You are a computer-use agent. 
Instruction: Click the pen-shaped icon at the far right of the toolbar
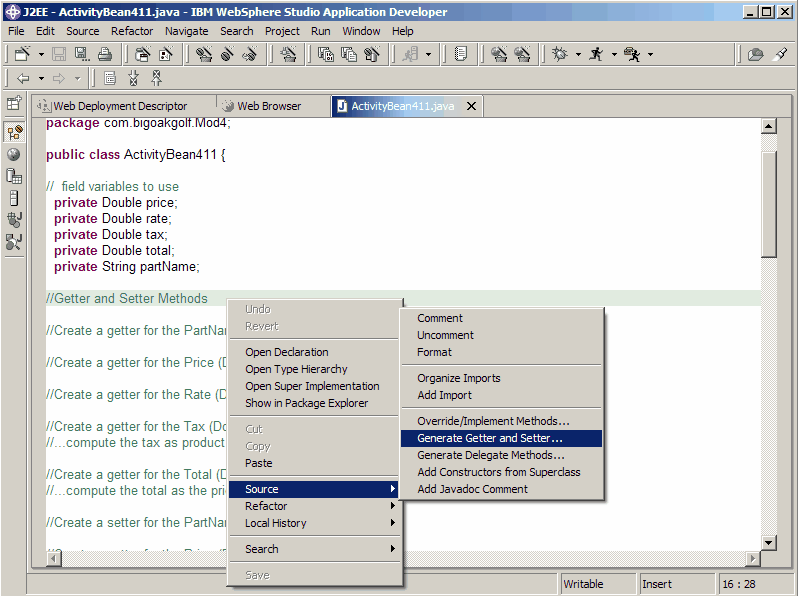coord(780,53)
